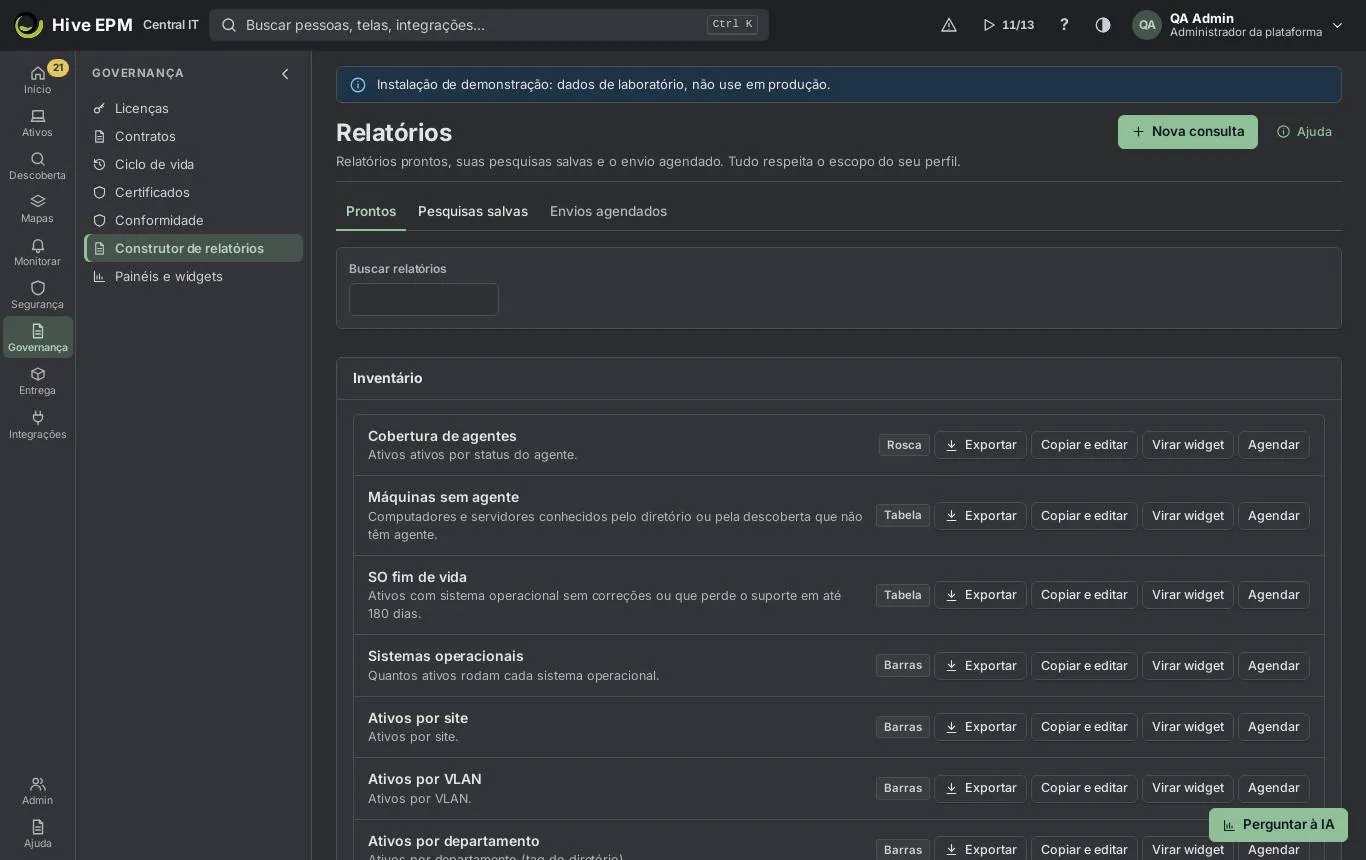Open Certificados in the Governança menu
Screen dimensions: 1366x860
193,192
